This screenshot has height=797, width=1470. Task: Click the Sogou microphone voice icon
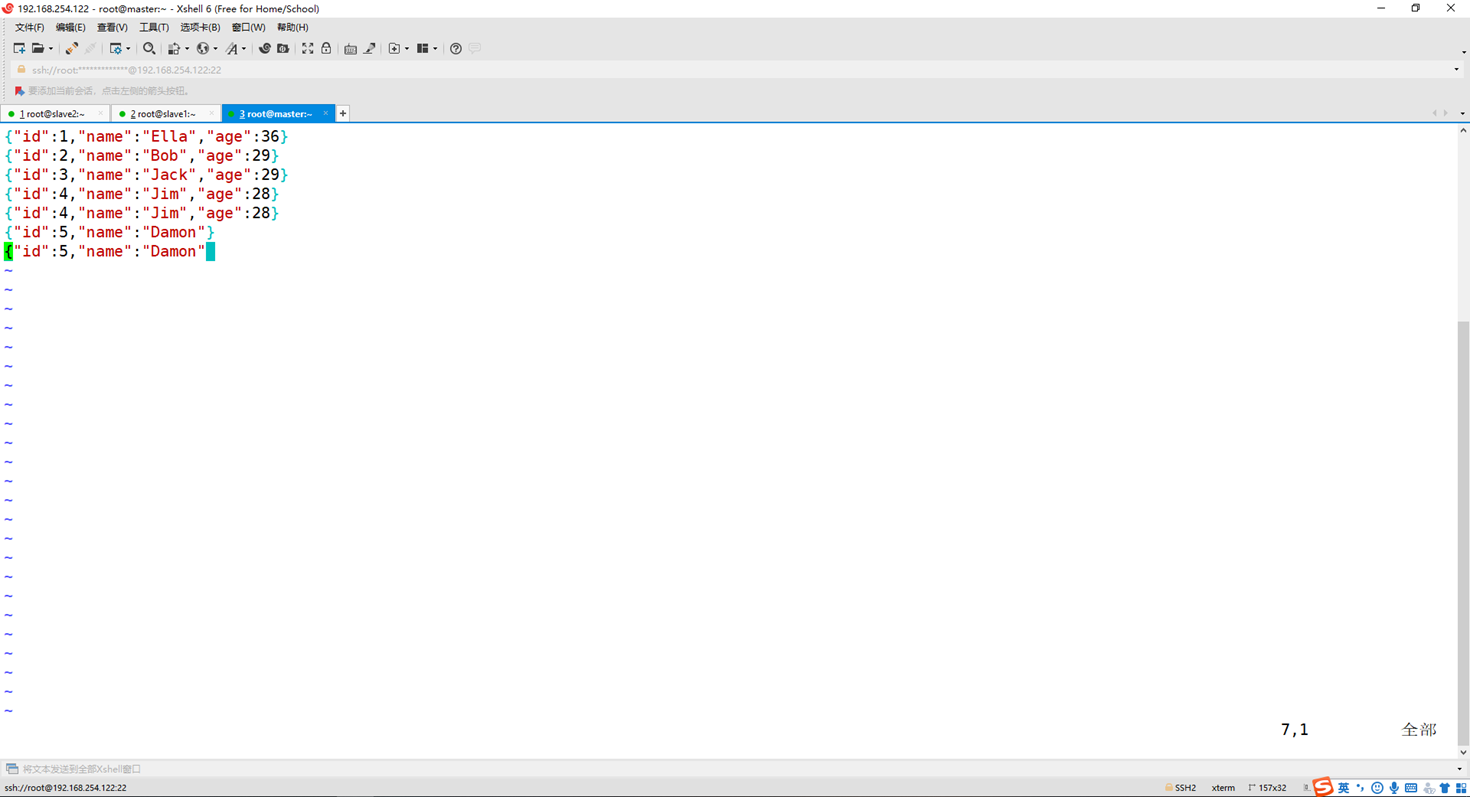click(1394, 788)
